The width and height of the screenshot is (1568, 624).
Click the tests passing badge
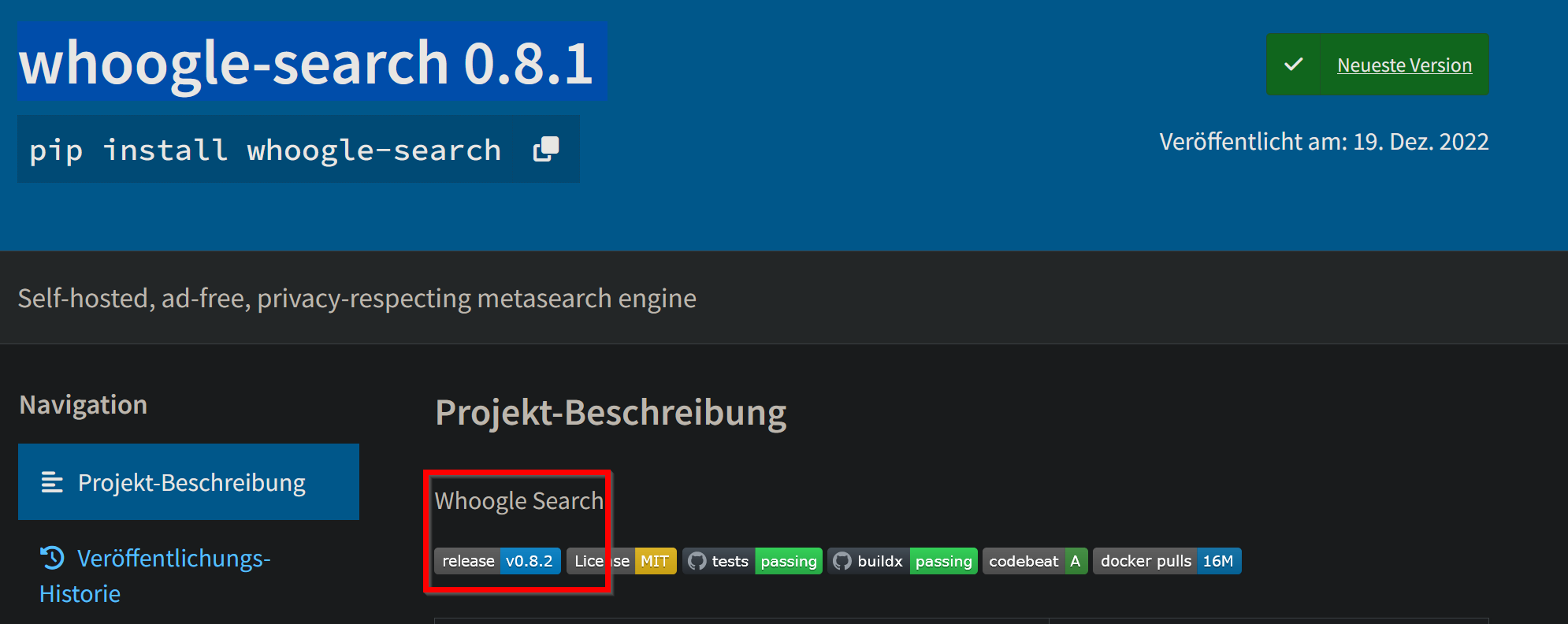(752, 561)
